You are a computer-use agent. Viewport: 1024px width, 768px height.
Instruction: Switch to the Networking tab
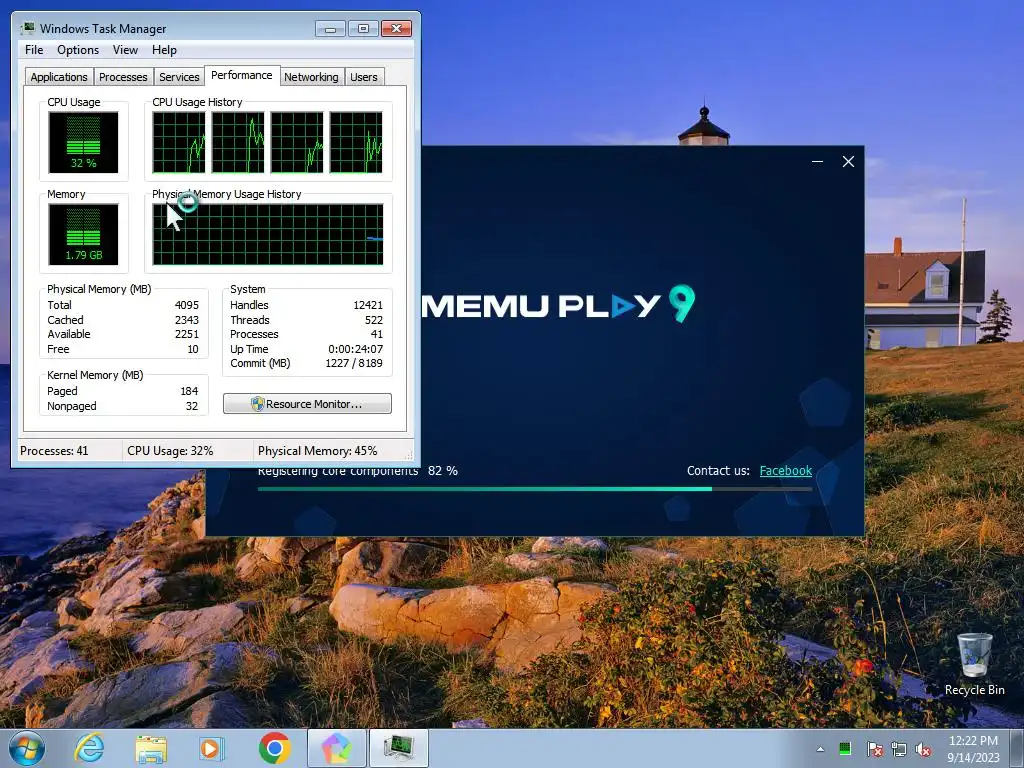tap(312, 77)
